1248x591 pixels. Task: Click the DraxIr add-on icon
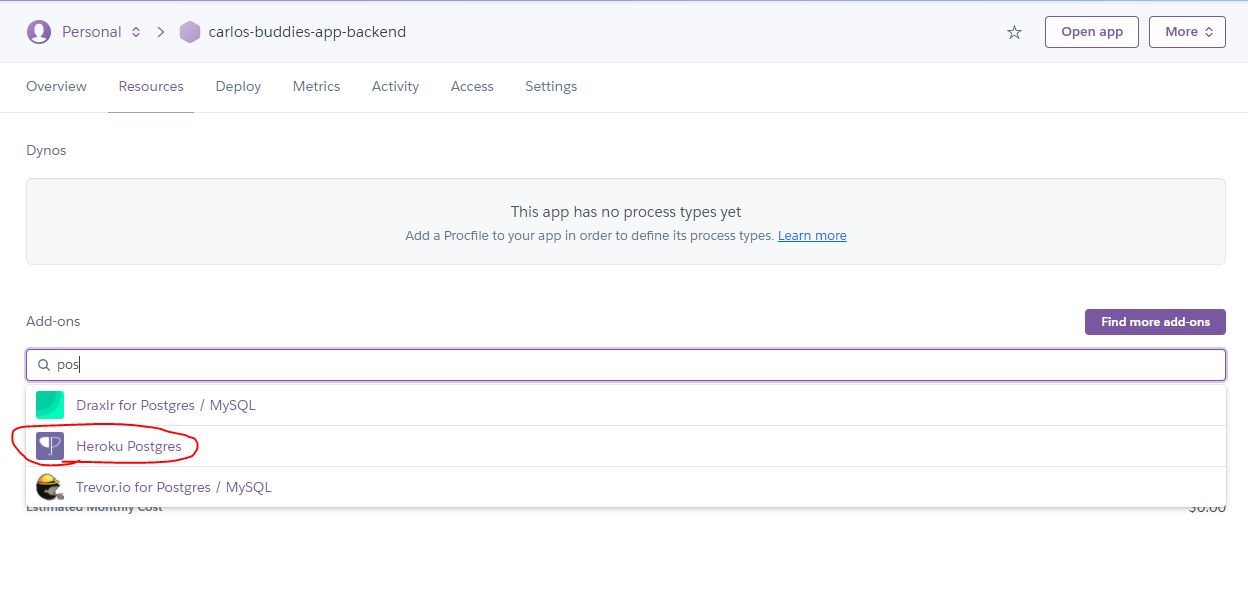tap(50, 405)
